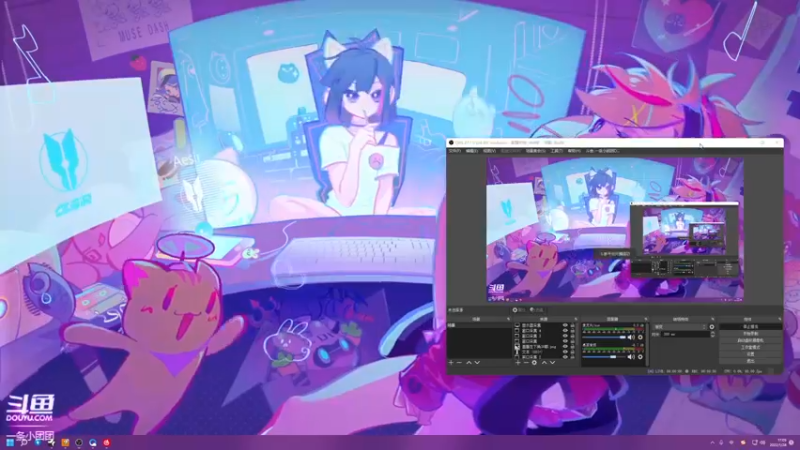Click the OBS icon on the taskbar
The width and height of the screenshot is (800, 450).
[x=79, y=442]
